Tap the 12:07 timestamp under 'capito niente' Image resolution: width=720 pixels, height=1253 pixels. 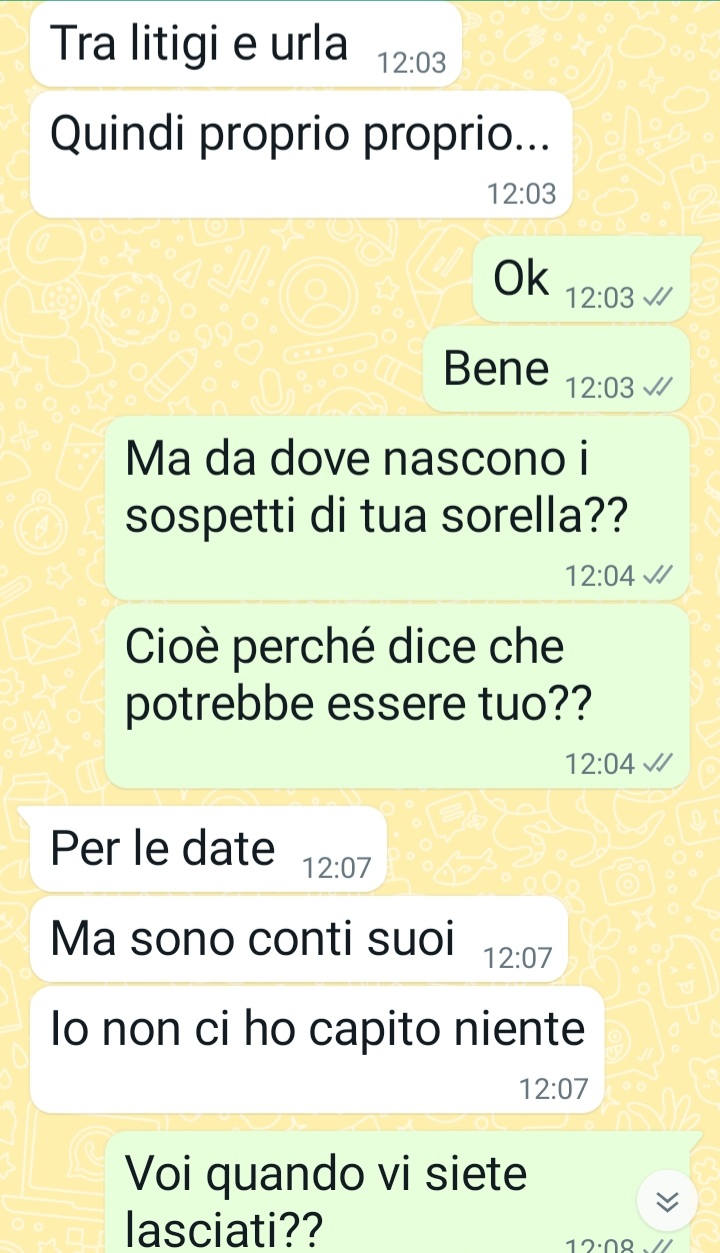[x=554, y=1088]
